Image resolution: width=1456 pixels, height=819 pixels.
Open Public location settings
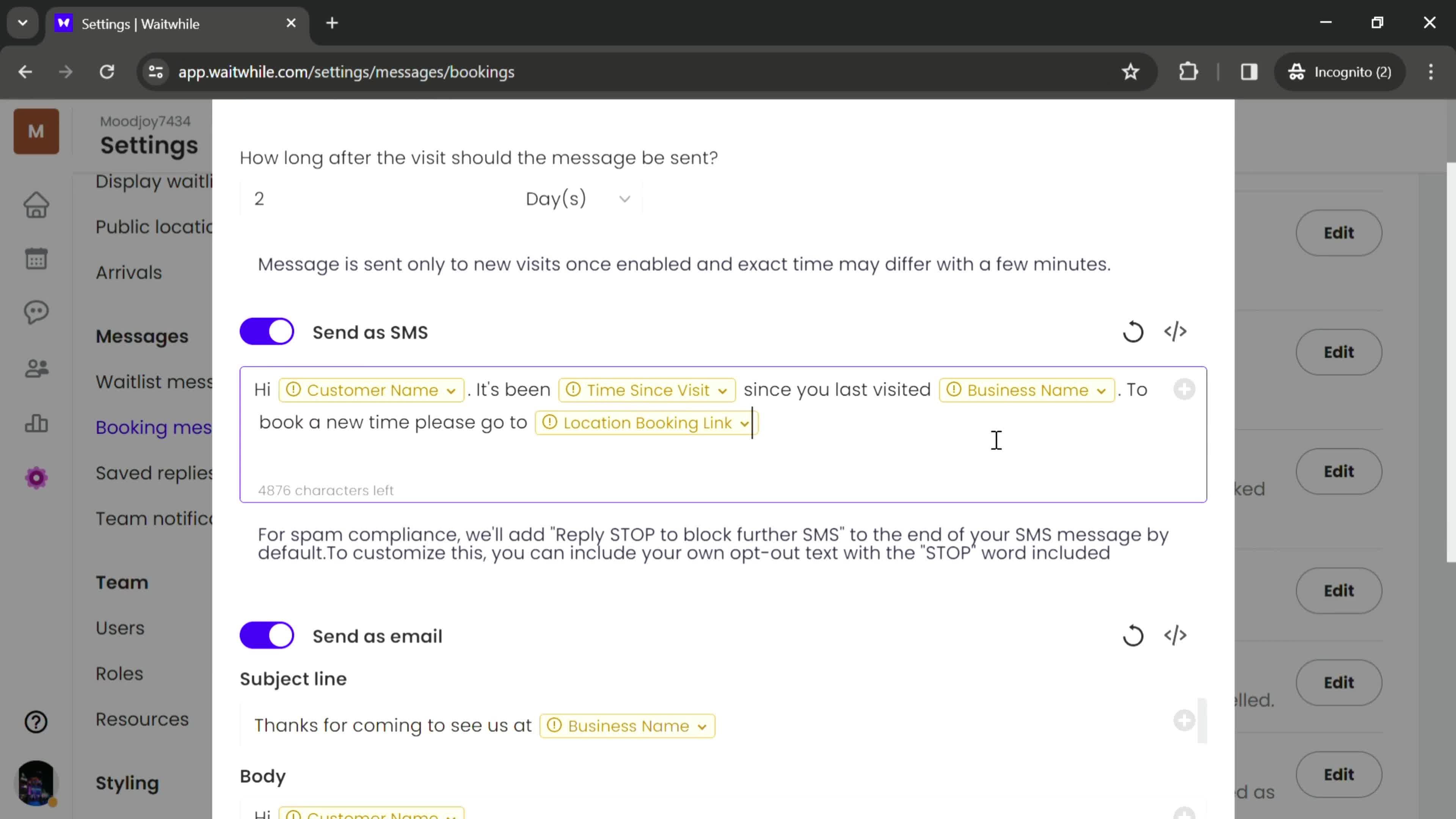(x=154, y=227)
